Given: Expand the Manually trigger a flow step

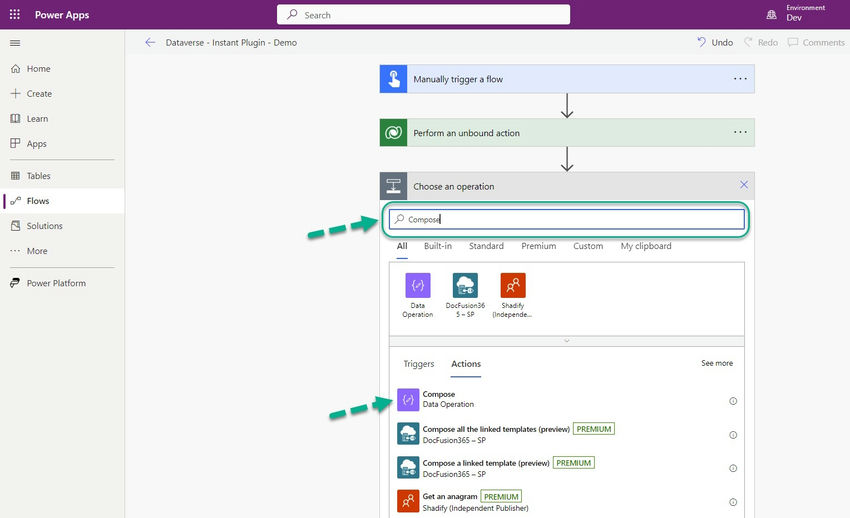Looking at the screenshot, I should pyautogui.click(x=567, y=79).
